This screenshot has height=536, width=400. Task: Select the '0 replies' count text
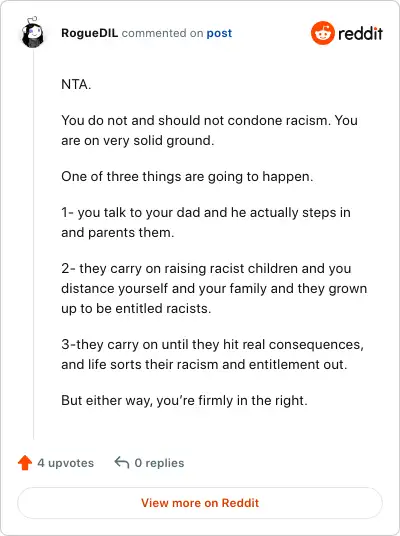pyautogui.click(x=159, y=463)
